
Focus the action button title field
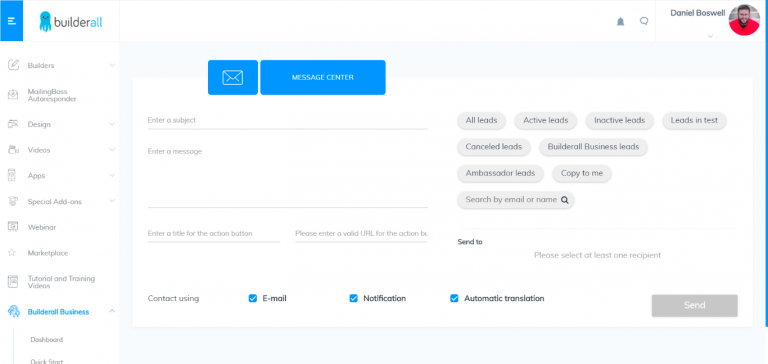[x=214, y=234]
